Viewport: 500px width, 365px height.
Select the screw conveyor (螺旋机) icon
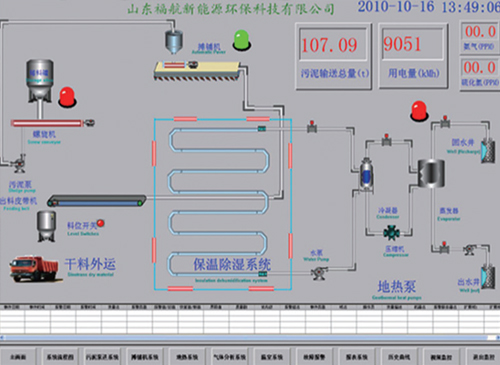(x=53, y=123)
